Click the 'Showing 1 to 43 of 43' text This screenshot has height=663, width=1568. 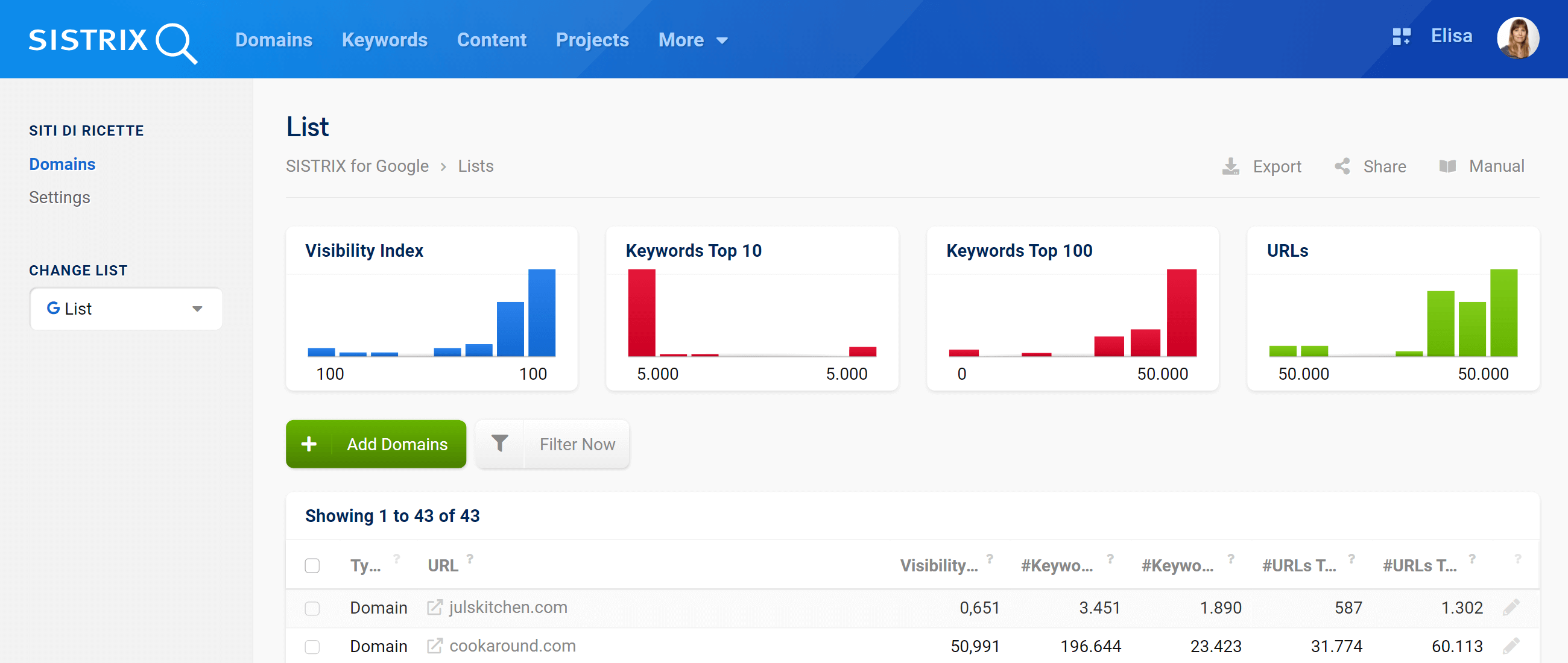click(x=392, y=516)
